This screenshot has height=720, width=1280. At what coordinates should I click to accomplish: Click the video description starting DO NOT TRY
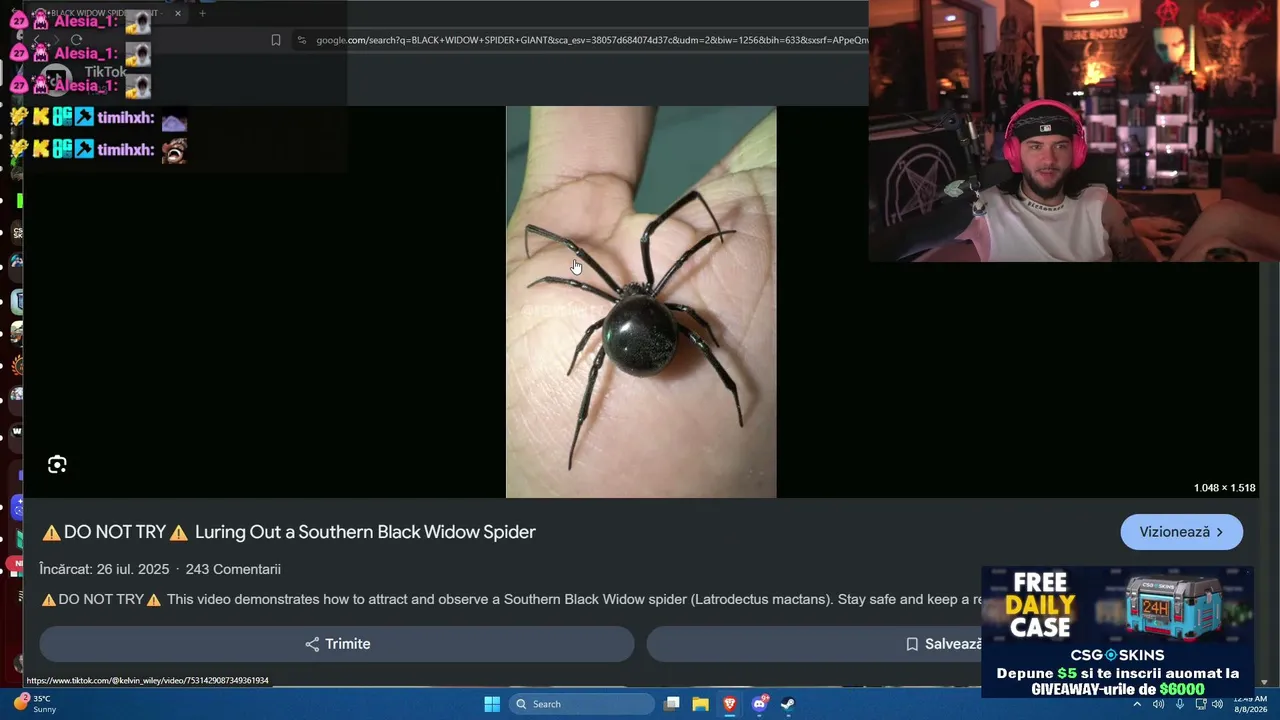(x=511, y=600)
